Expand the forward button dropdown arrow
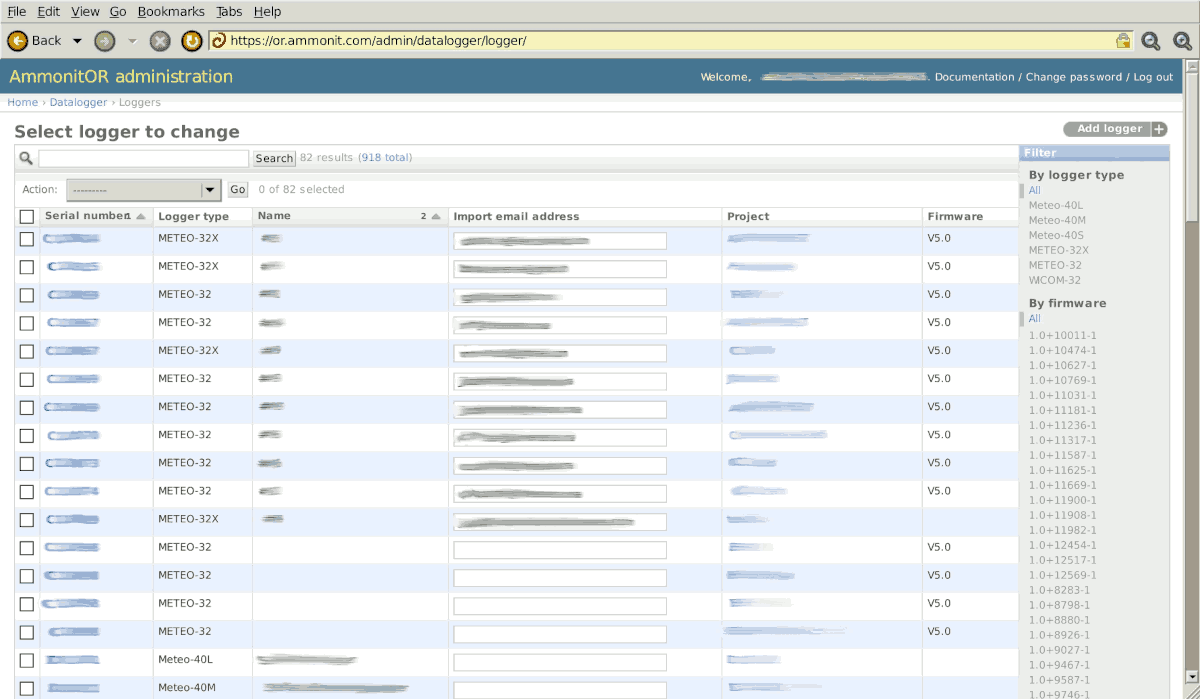 tap(131, 41)
